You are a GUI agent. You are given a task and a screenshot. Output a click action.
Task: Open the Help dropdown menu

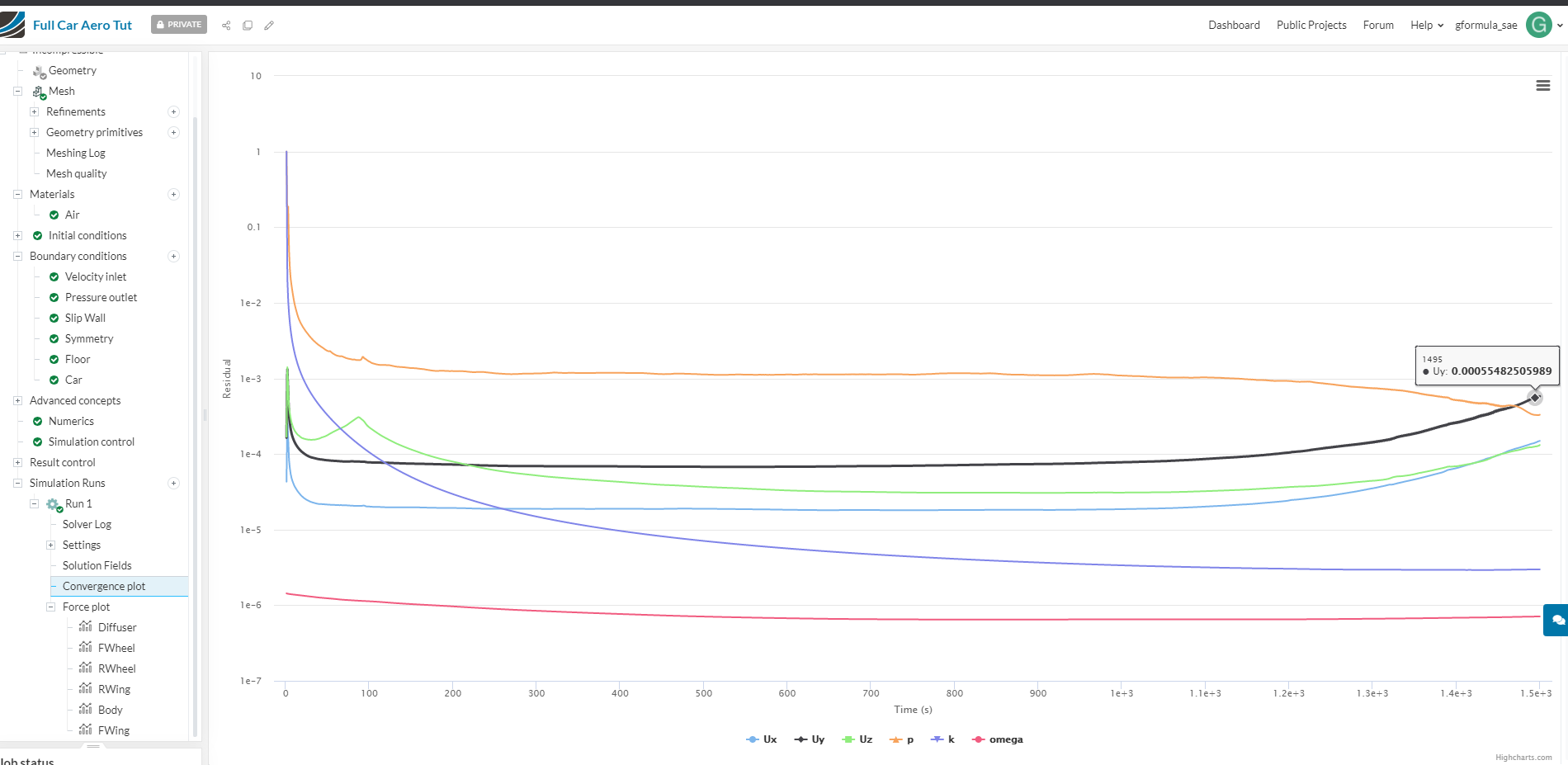[1427, 26]
